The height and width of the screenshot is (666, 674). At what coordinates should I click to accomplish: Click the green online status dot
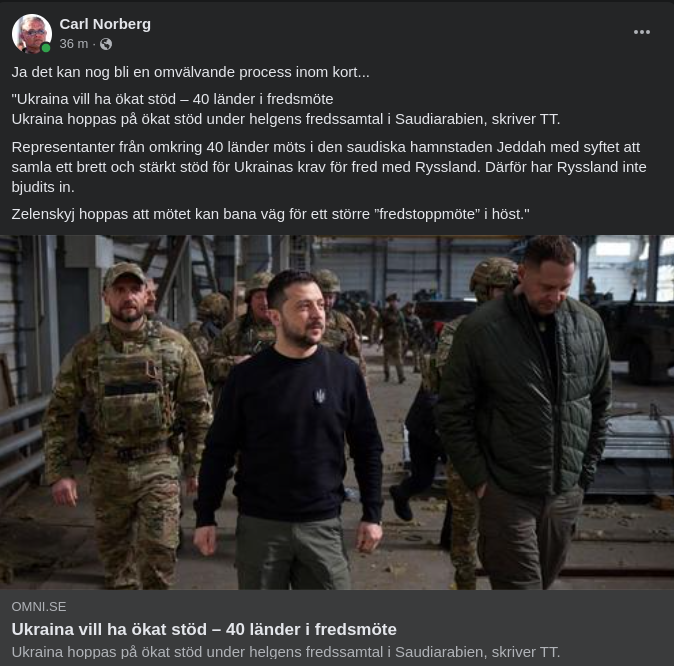click(x=46, y=48)
